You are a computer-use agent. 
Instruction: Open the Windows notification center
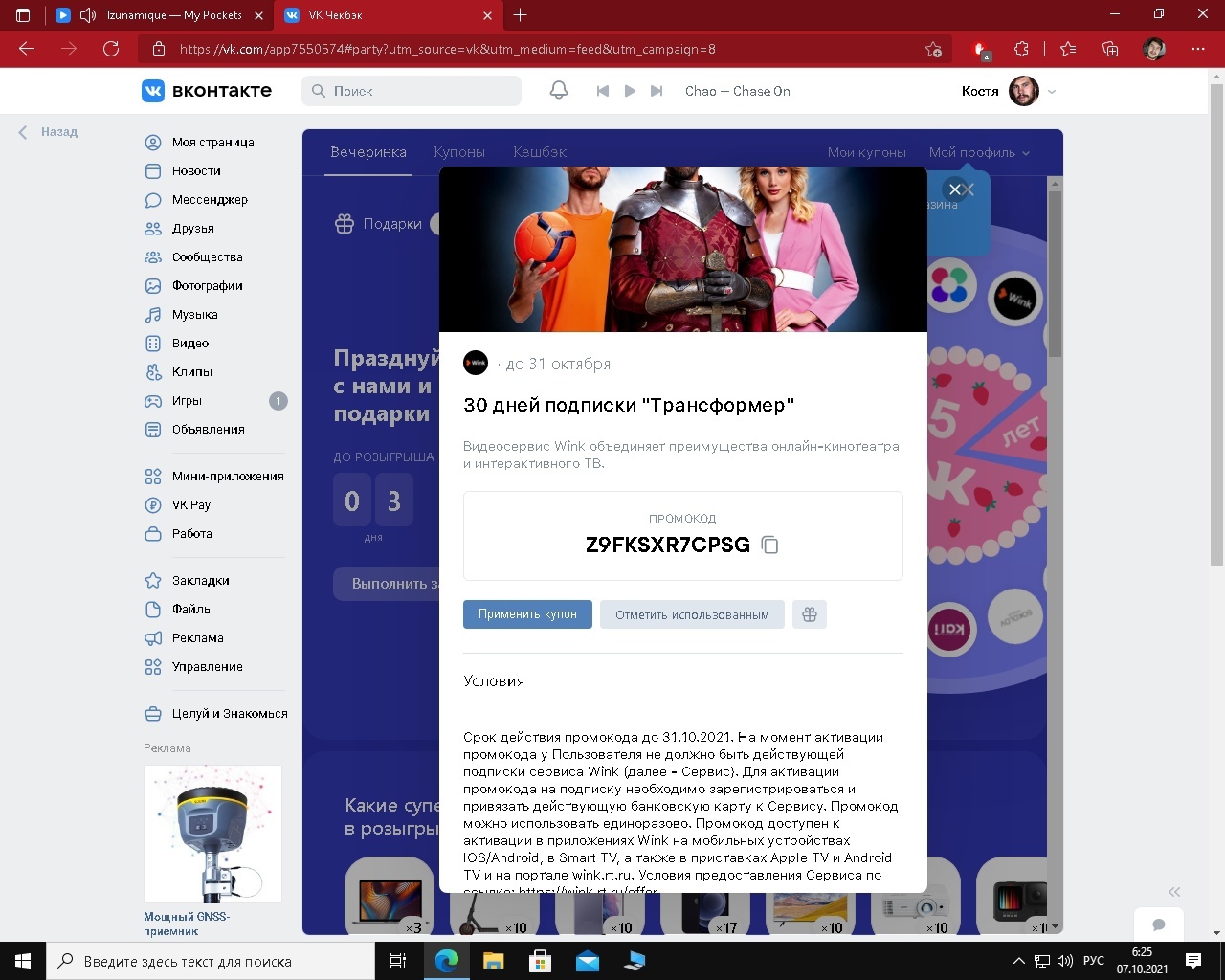pos(1193,961)
